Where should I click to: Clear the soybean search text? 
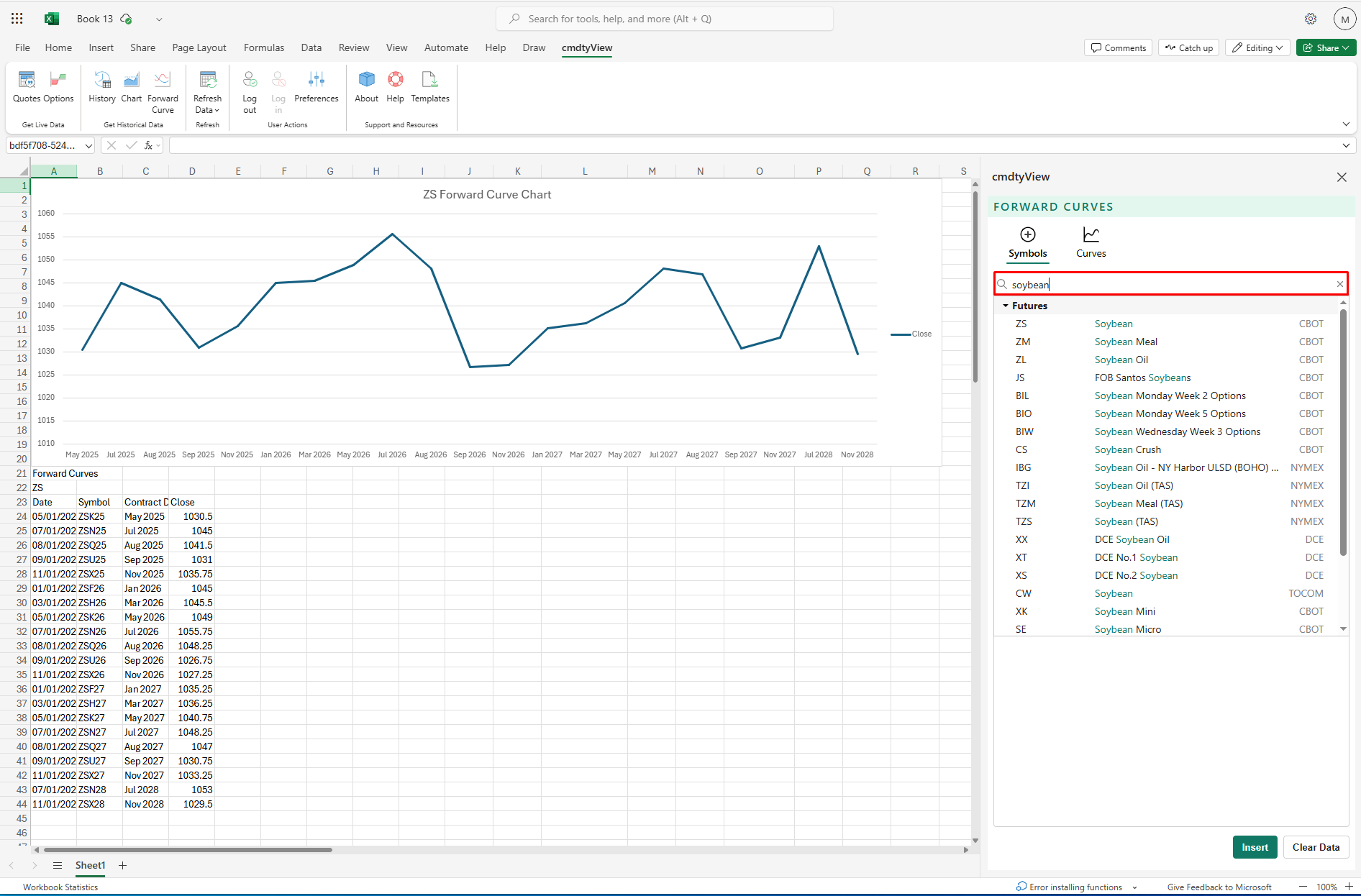1339,284
